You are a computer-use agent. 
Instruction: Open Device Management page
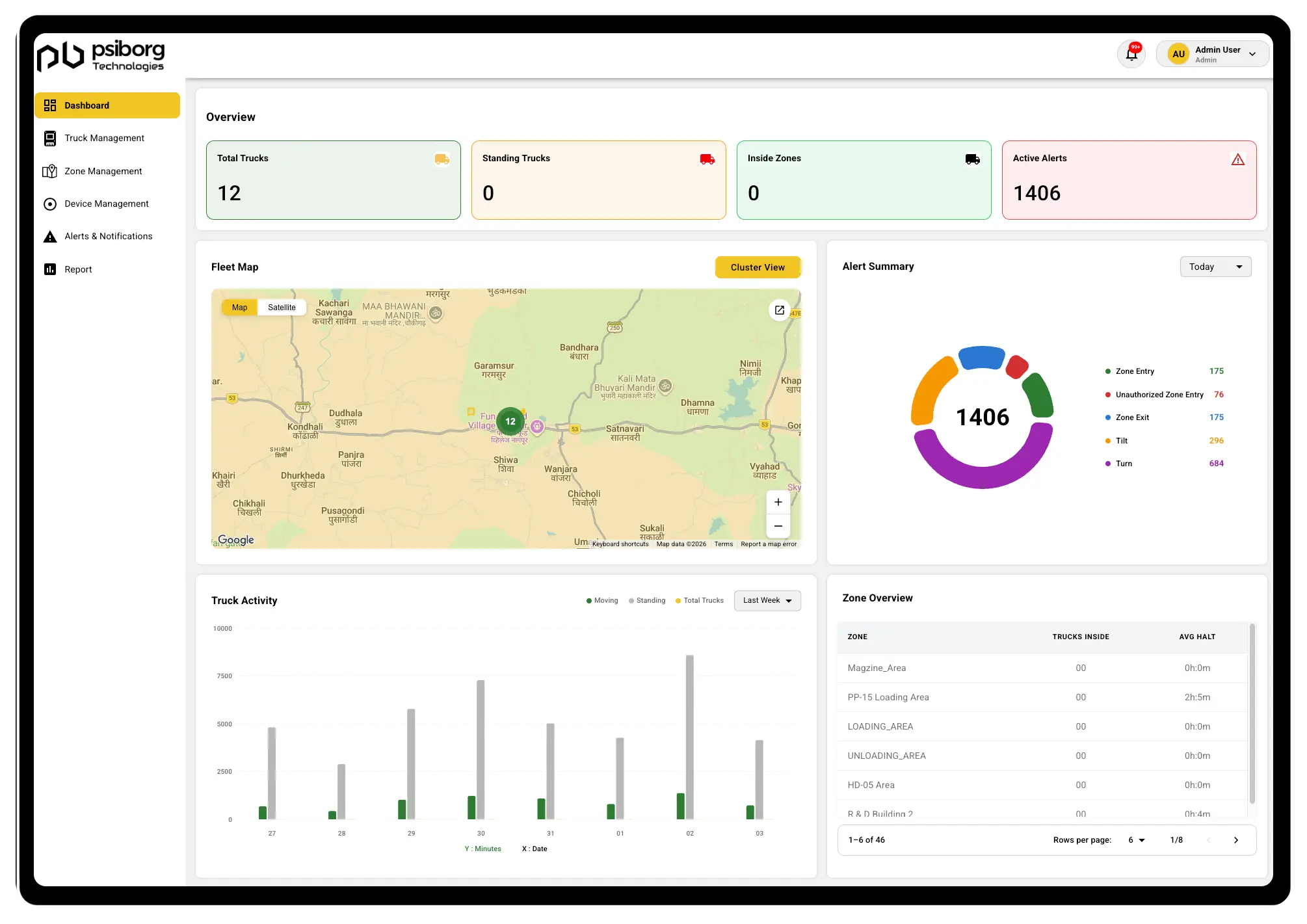(106, 204)
